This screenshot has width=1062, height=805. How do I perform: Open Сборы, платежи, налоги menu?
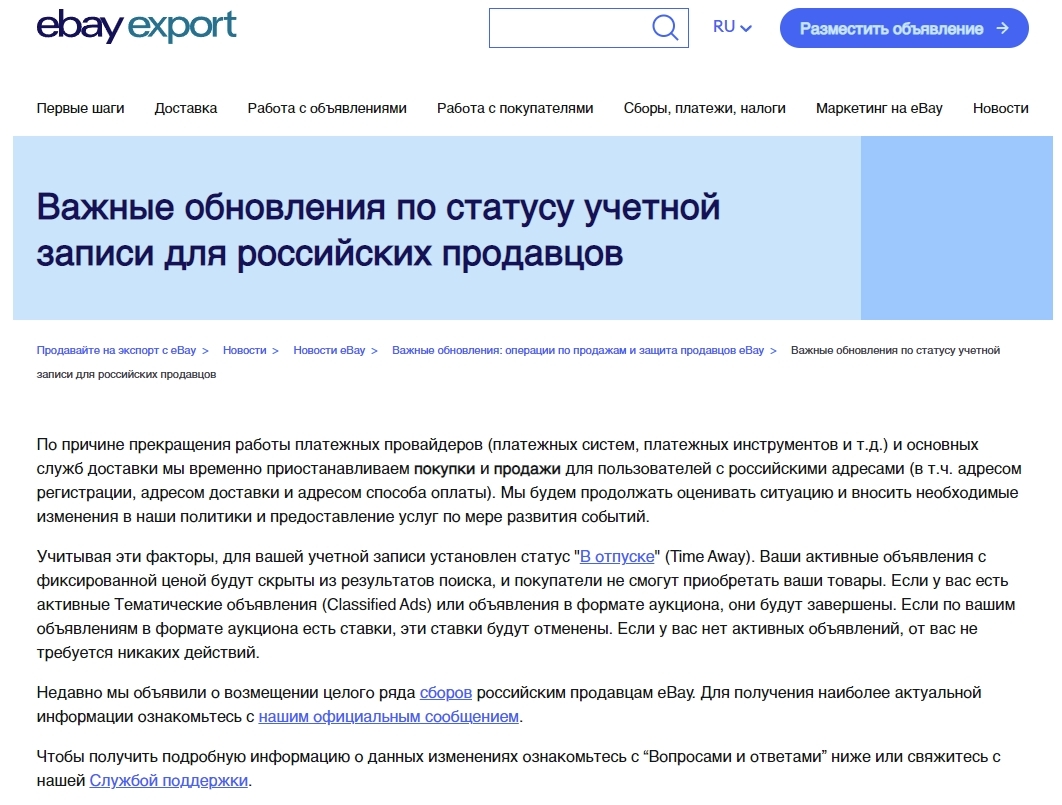pyautogui.click(x=704, y=108)
